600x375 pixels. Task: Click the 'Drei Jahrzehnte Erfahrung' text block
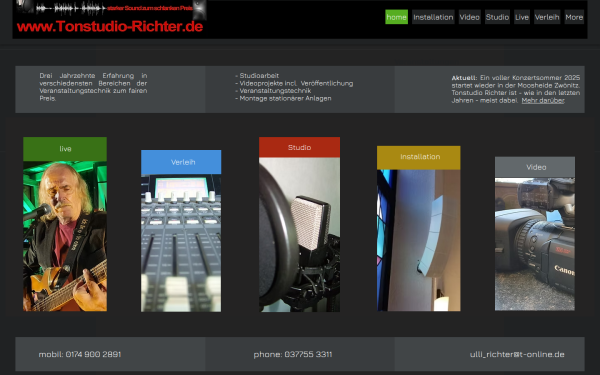[93, 87]
